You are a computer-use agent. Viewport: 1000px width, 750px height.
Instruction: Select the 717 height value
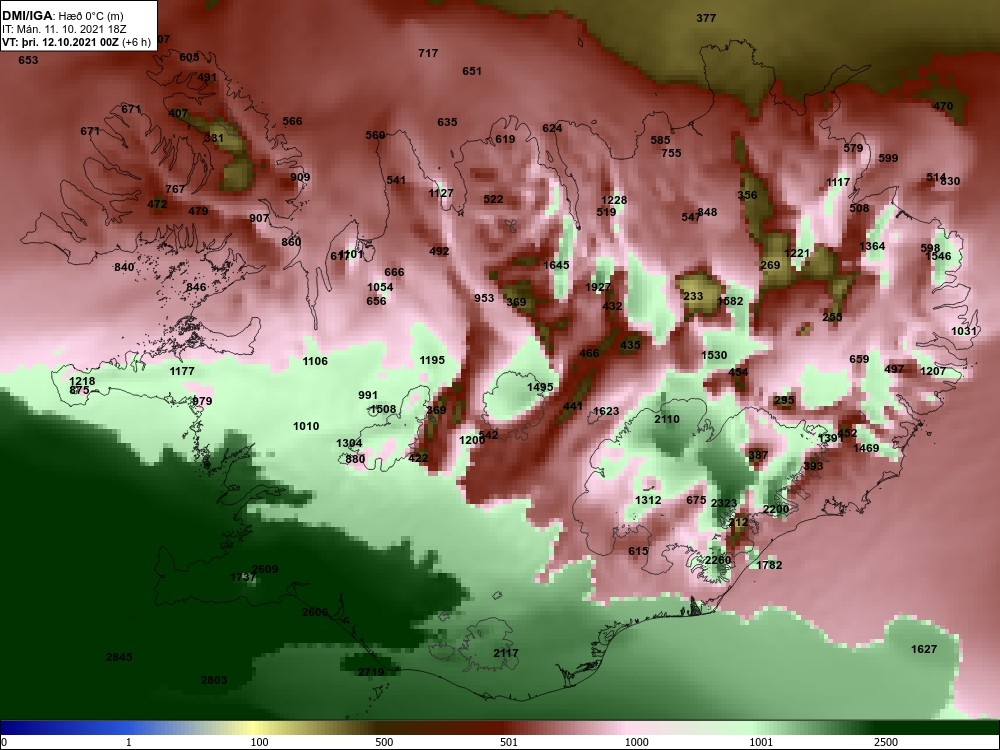(428, 53)
